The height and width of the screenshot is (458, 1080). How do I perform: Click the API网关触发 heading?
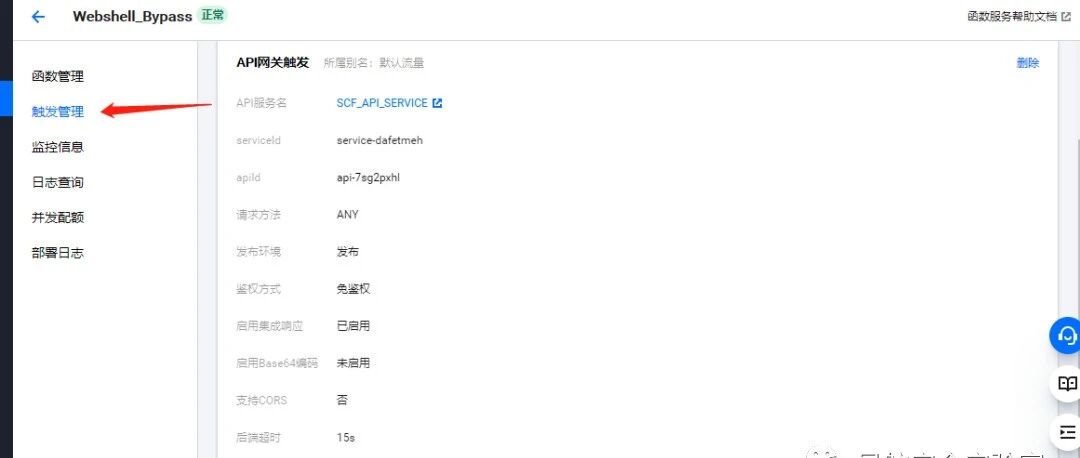[273, 63]
